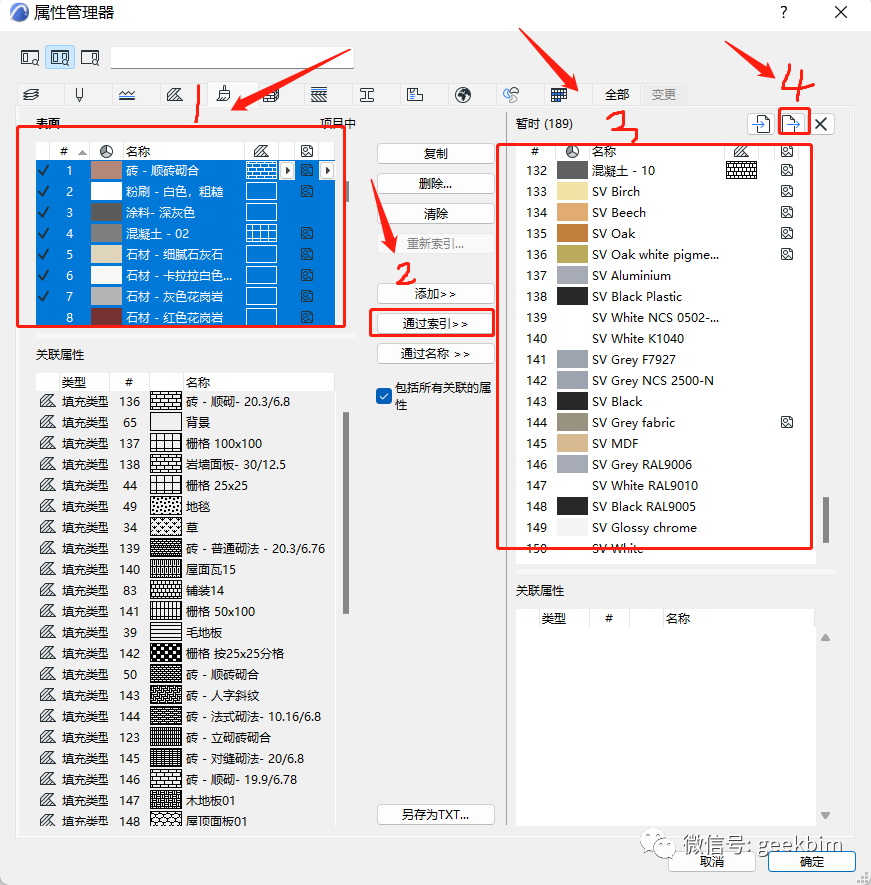Click the left linked attributes scrollbar
The height and width of the screenshot is (885, 871).
pyautogui.click(x=346, y=512)
